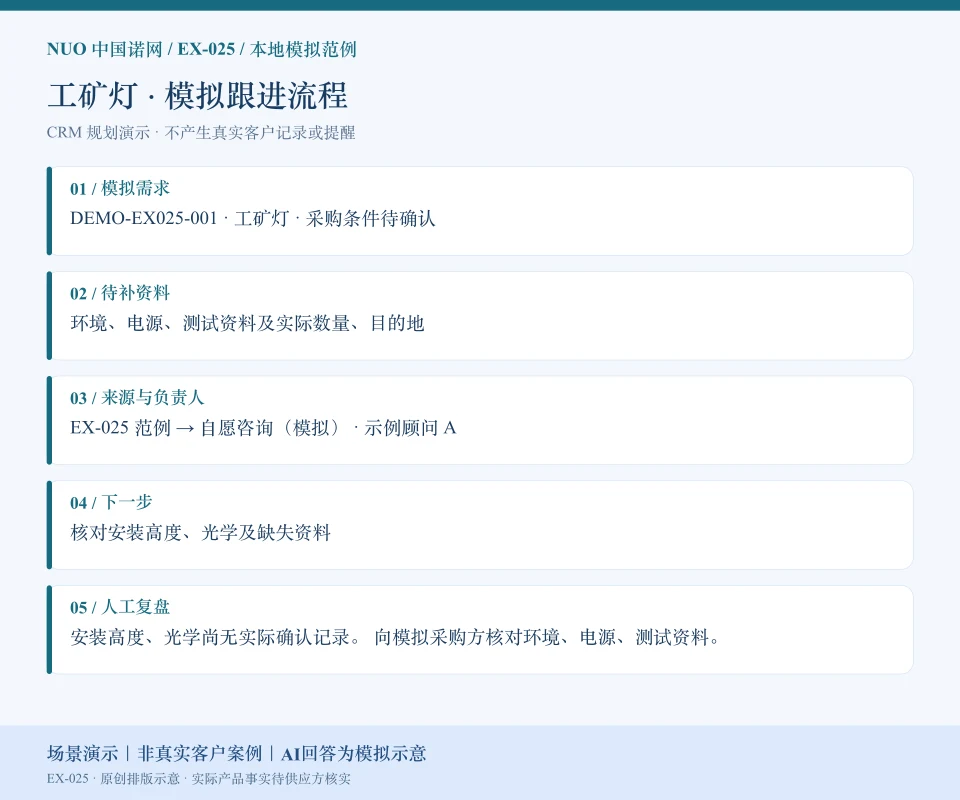Select the '04 / 下一步' heading

tap(111, 502)
